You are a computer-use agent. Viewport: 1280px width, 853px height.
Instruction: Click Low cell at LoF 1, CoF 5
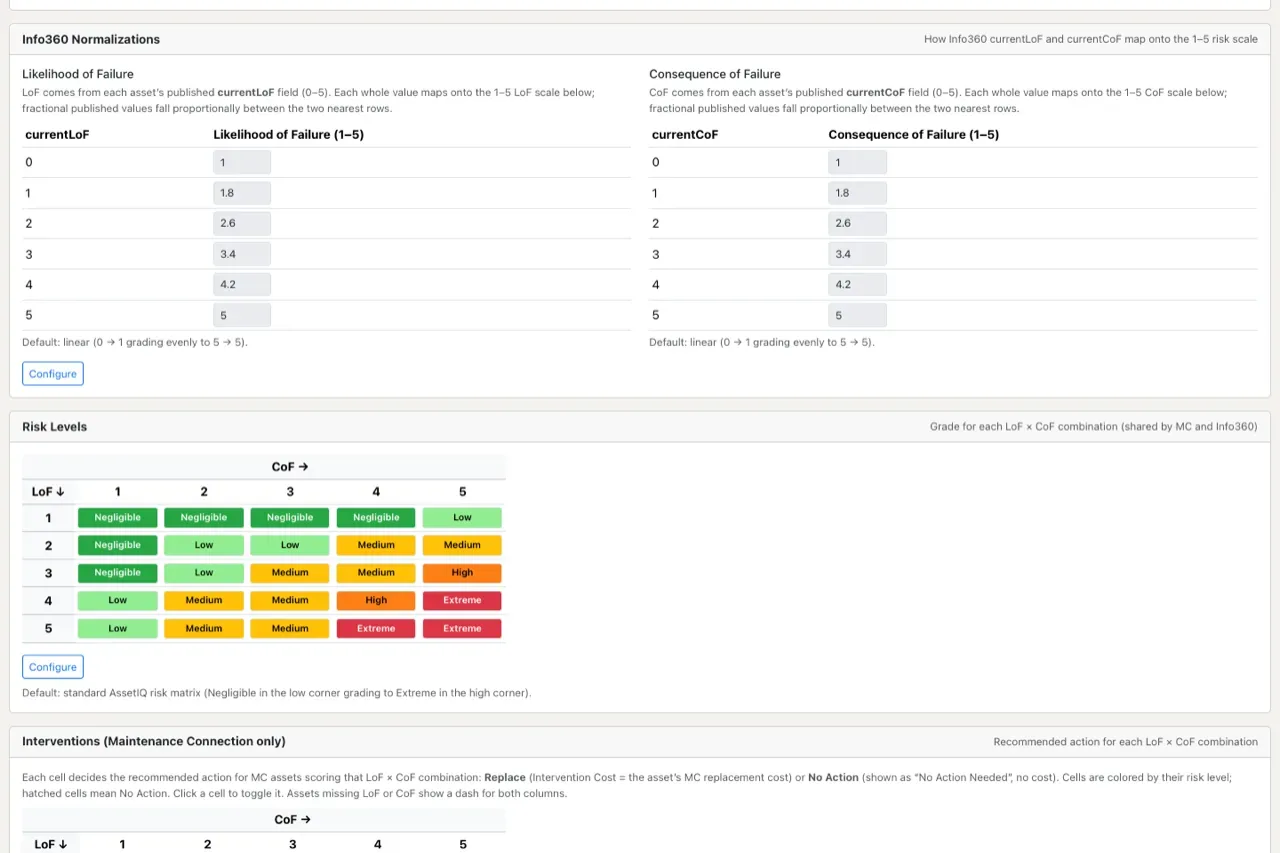coord(462,518)
